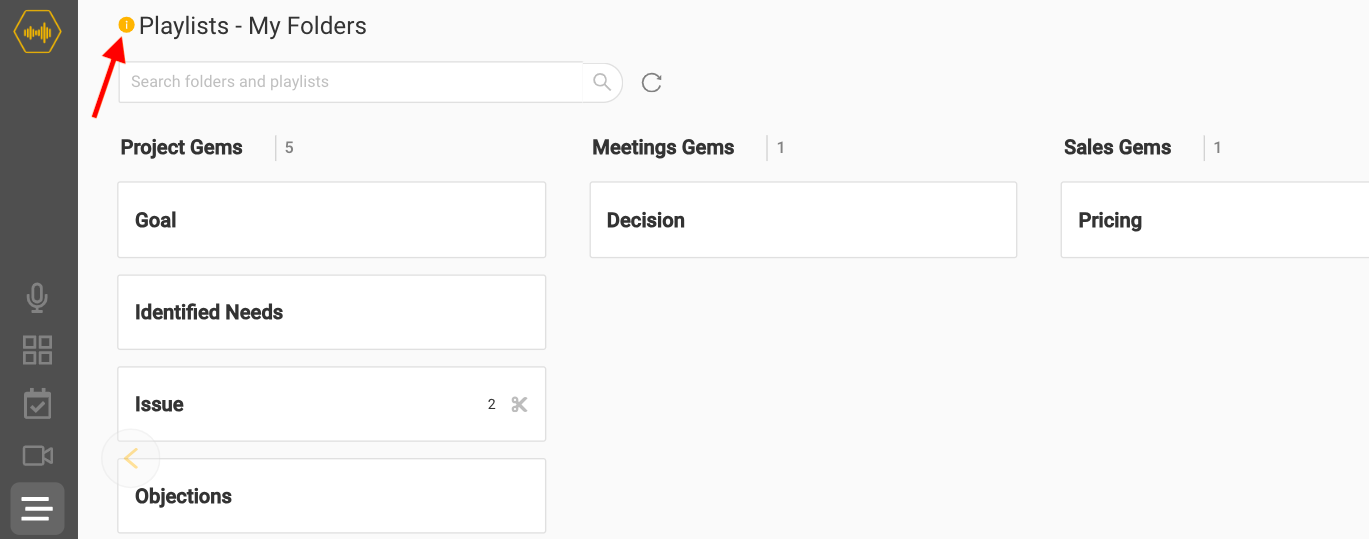This screenshot has height=539, width=1369.
Task: Select the playlists menu icon in sidebar
Action: pos(37,509)
